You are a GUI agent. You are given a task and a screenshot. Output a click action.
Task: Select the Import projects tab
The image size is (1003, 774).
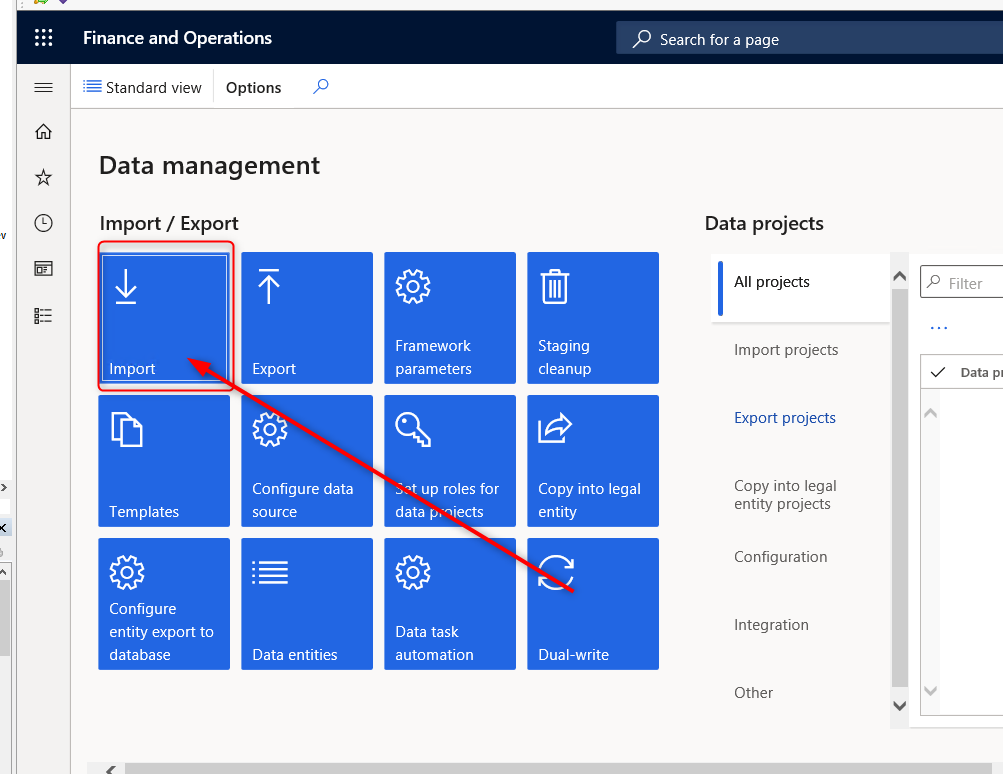pyautogui.click(x=786, y=350)
